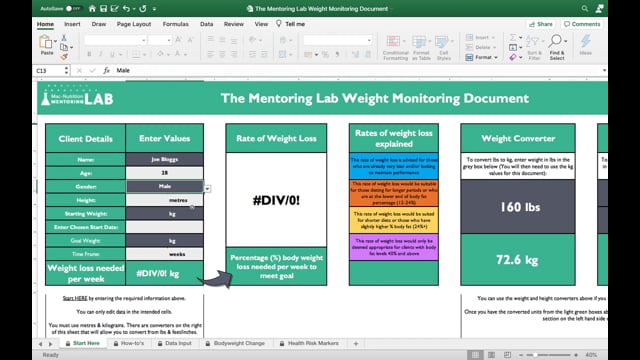Click the Paste clipboard icon
Viewport: 640px width, 360px height.
(46, 42)
